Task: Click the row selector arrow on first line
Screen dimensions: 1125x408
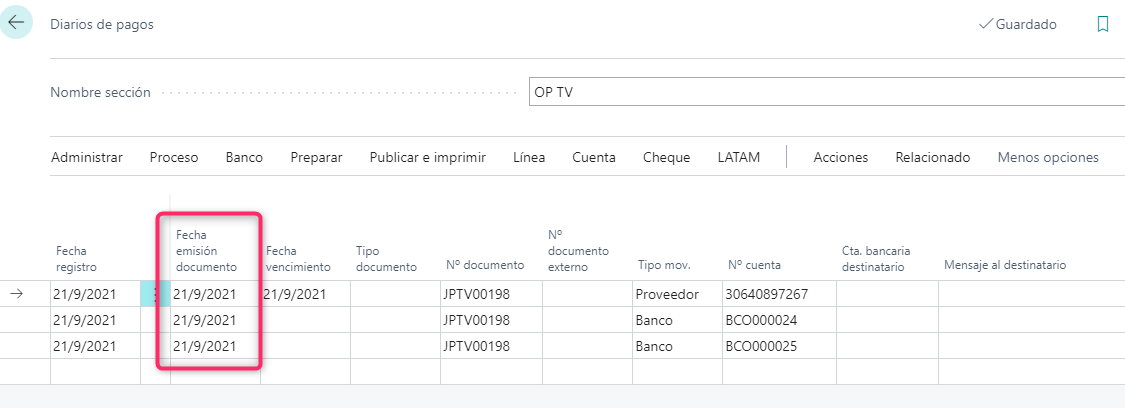Action: pos(17,294)
